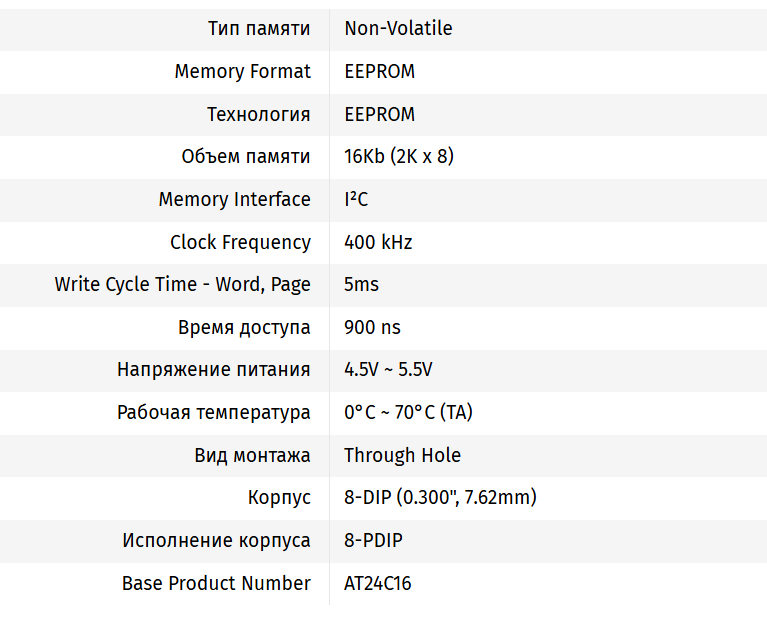
Task: Click the "Clock Frequency" label
Action: tap(240, 242)
